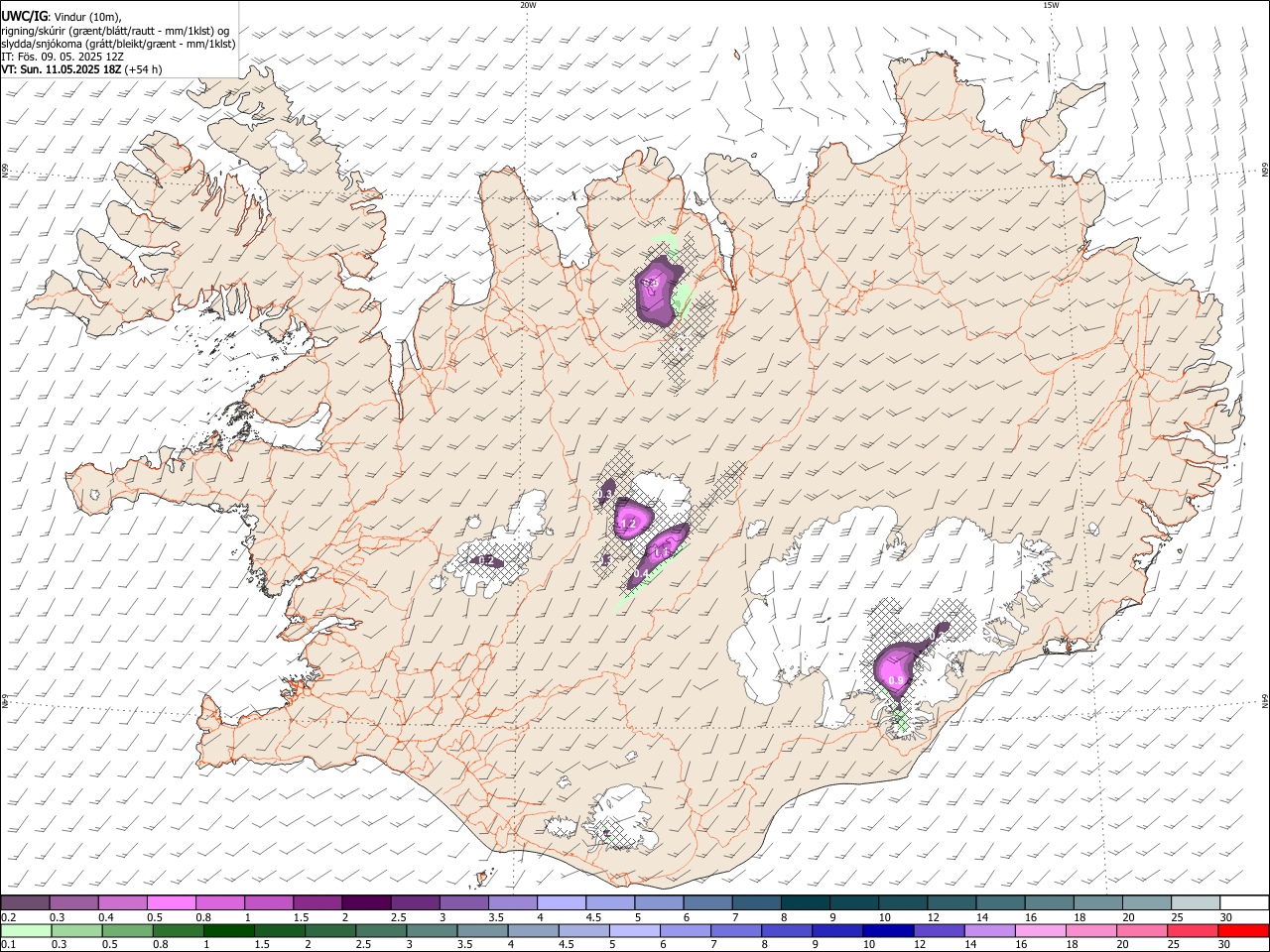Click the 15W longitude label
This screenshot has width=1270, height=952.
(x=1050, y=5)
